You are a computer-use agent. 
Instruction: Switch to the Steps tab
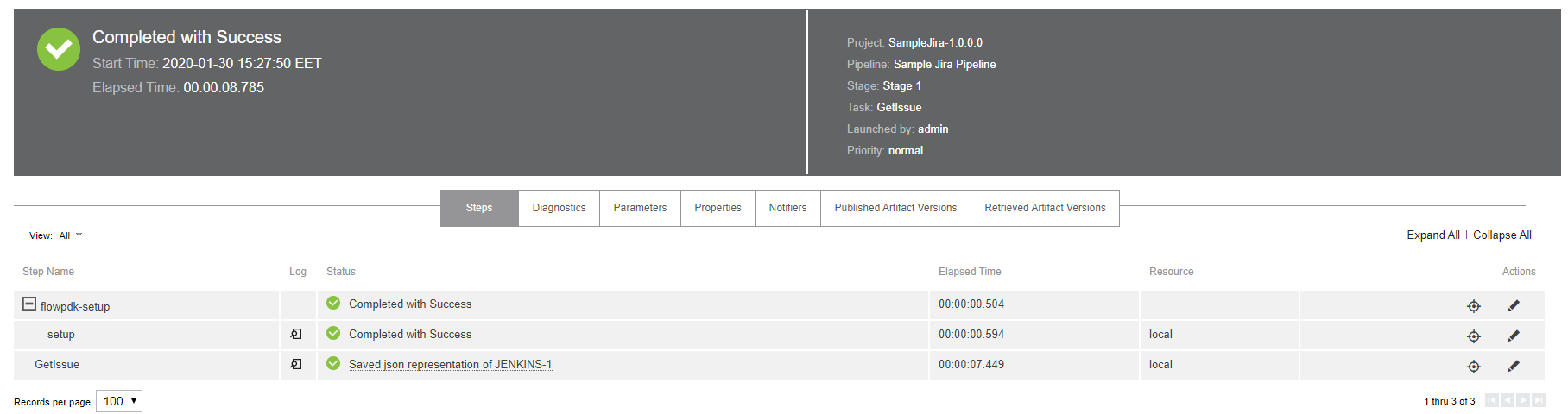pyautogui.click(x=479, y=208)
